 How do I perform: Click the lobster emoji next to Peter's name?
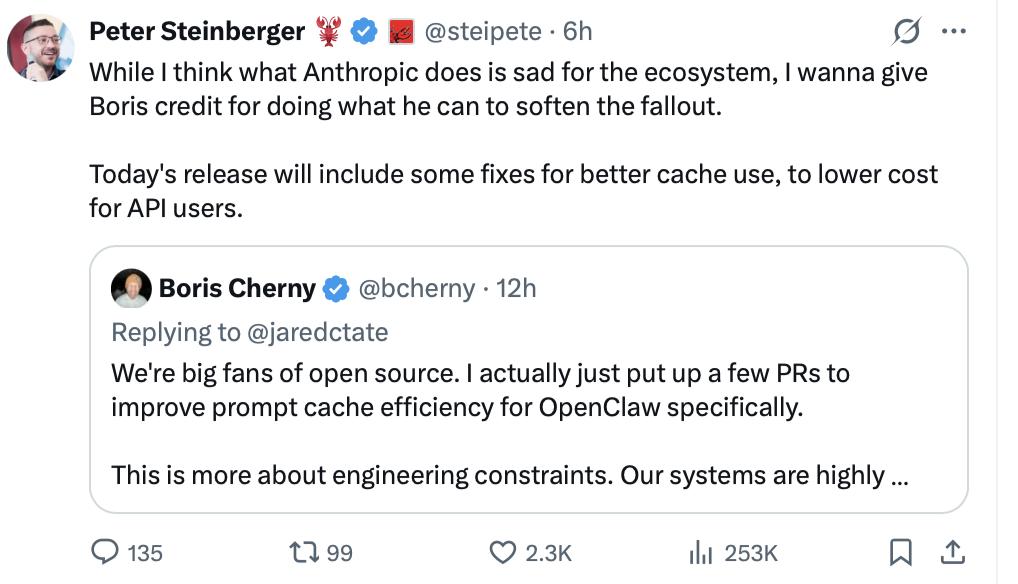pyautogui.click(x=329, y=33)
